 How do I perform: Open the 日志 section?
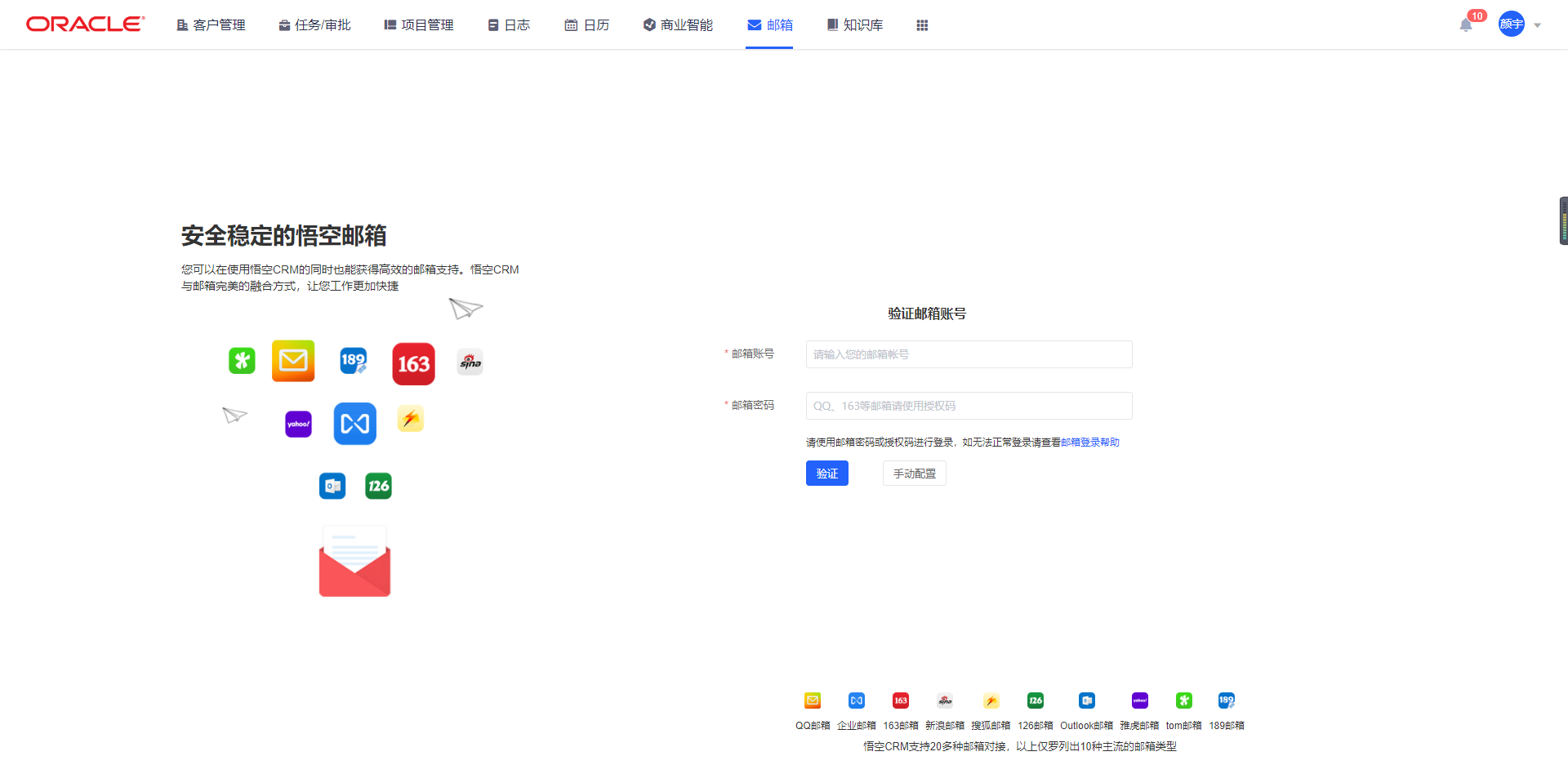(509, 25)
